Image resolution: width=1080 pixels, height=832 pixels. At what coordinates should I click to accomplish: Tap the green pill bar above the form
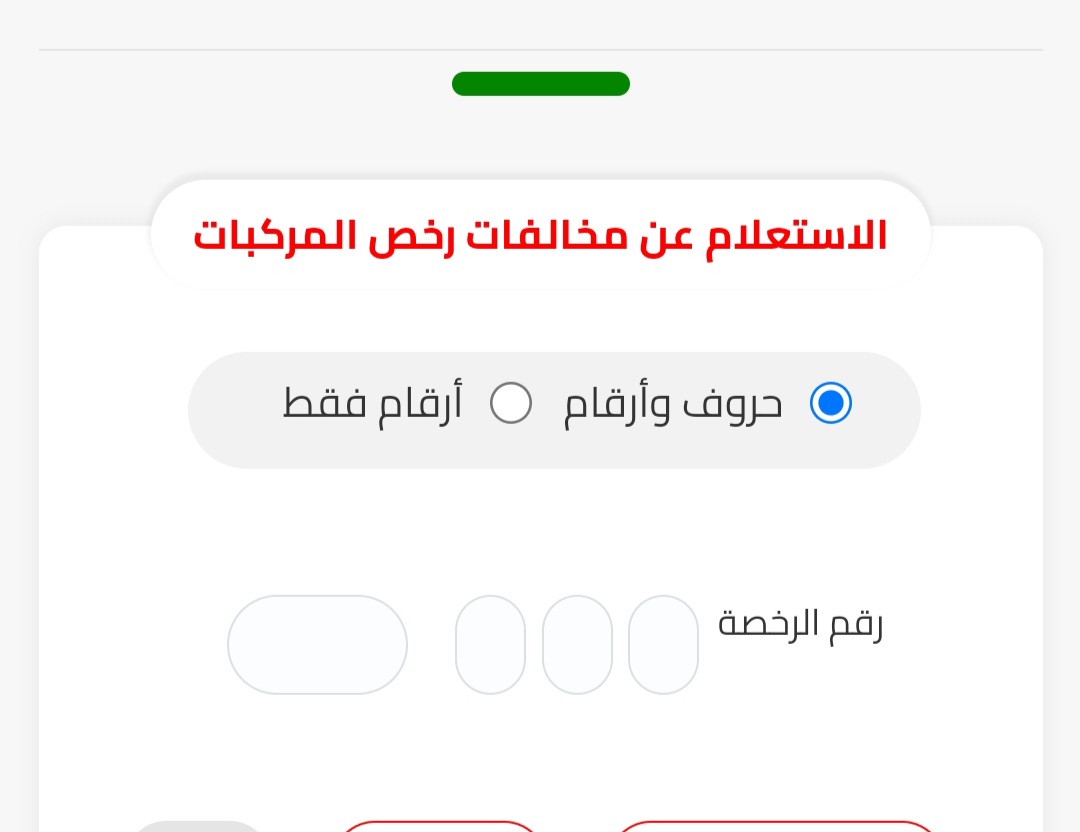pos(540,84)
